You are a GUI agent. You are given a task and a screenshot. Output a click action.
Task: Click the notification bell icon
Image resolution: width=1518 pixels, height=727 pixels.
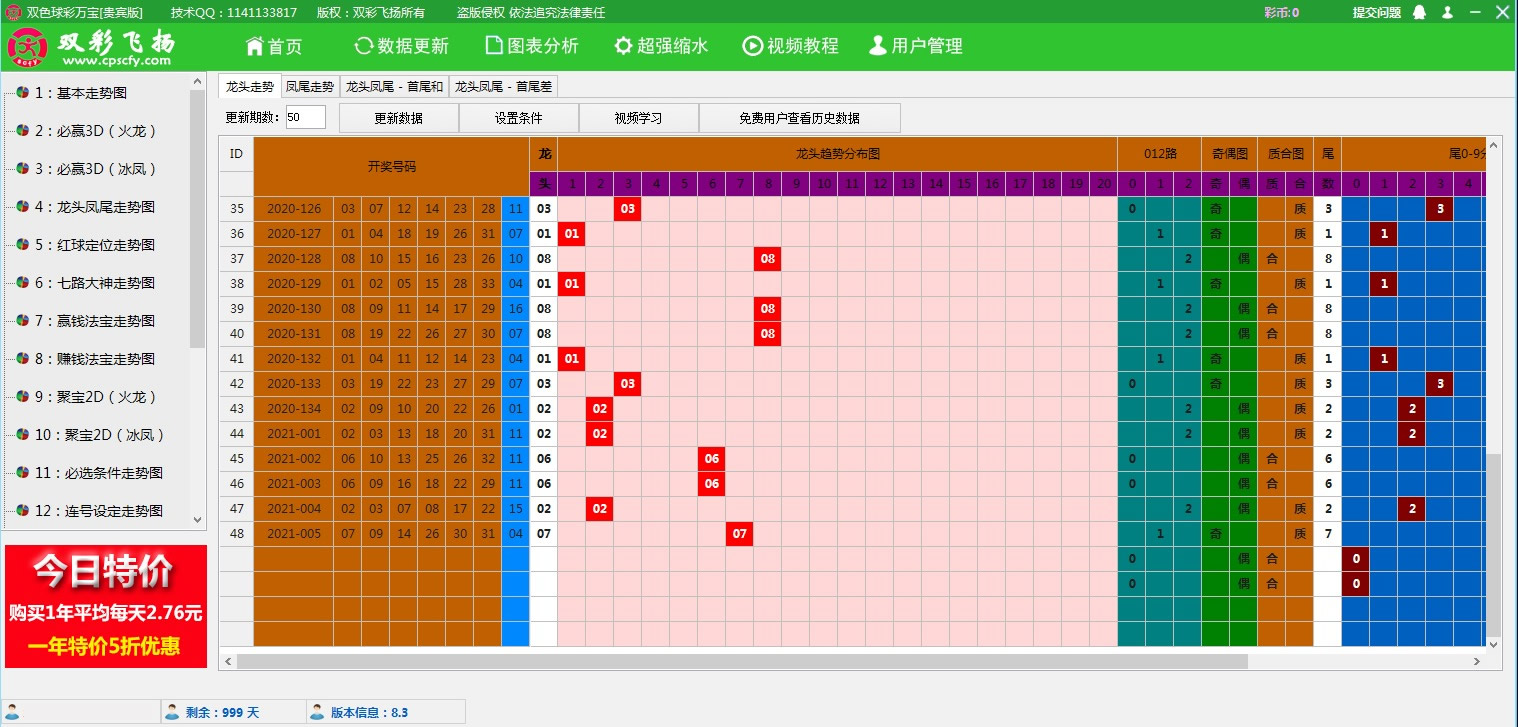point(1419,12)
